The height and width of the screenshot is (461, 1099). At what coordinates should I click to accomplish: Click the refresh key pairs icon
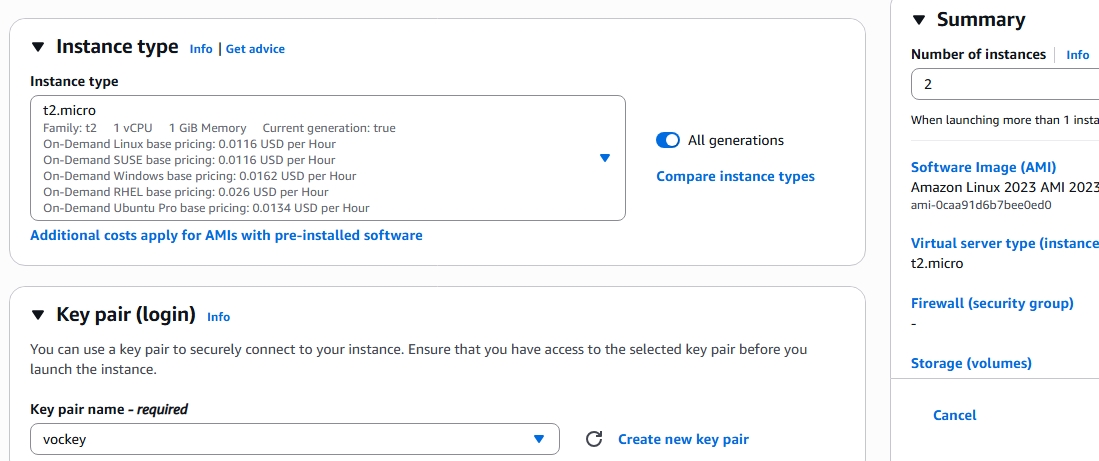tap(594, 439)
